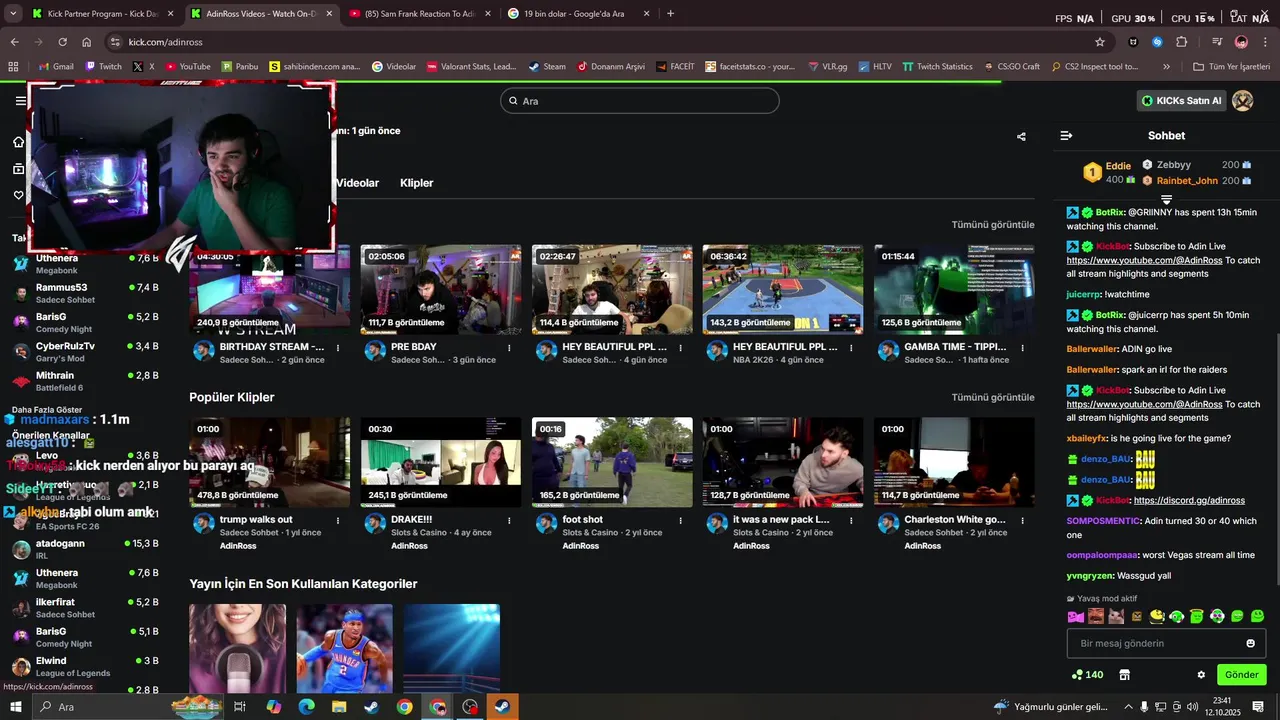This screenshot has height=720, width=1280.
Task: Open Mithrain channel in sidebar
Action: click(84, 381)
